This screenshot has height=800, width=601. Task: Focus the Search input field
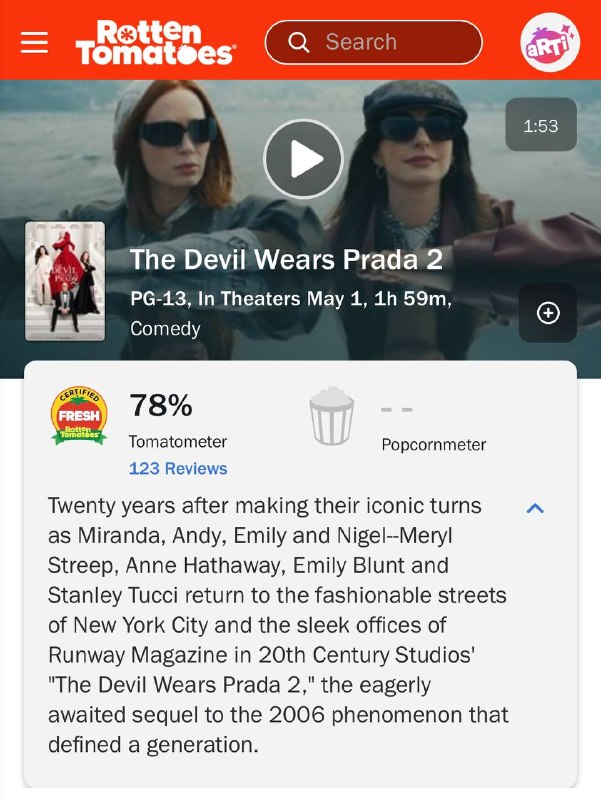pos(373,42)
